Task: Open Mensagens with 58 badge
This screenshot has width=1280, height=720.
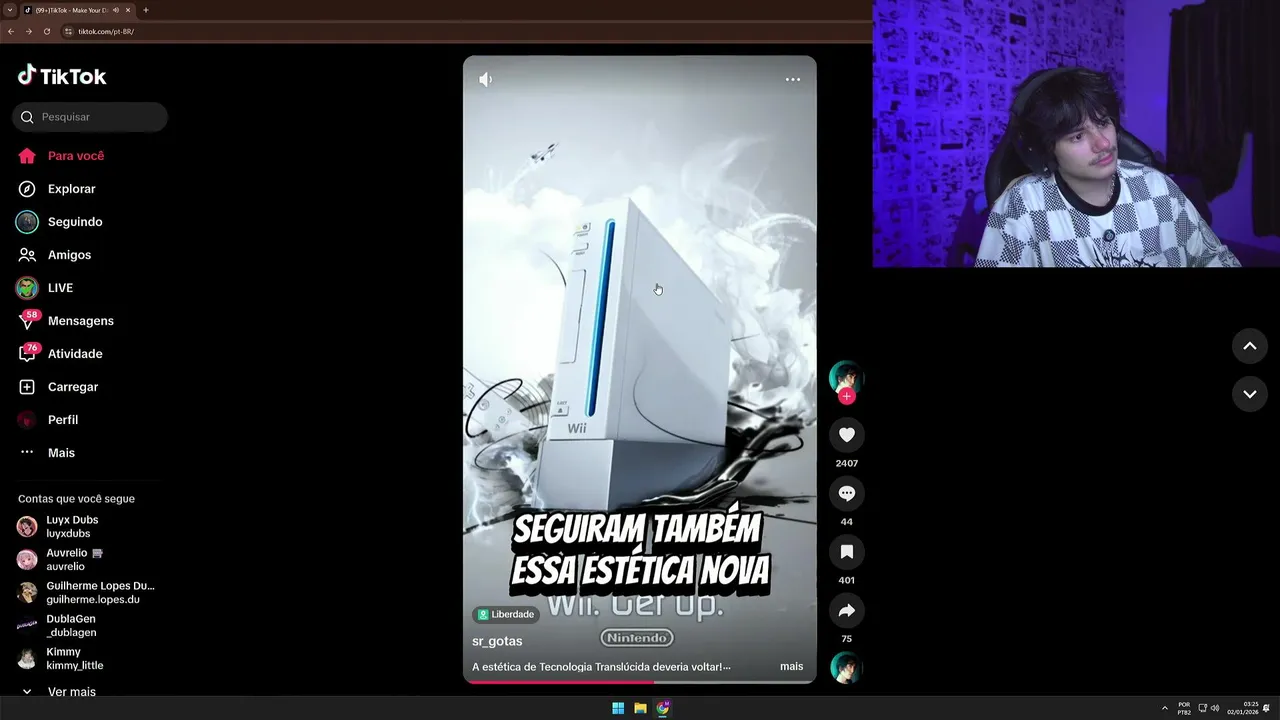Action: (x=66, y=321)
